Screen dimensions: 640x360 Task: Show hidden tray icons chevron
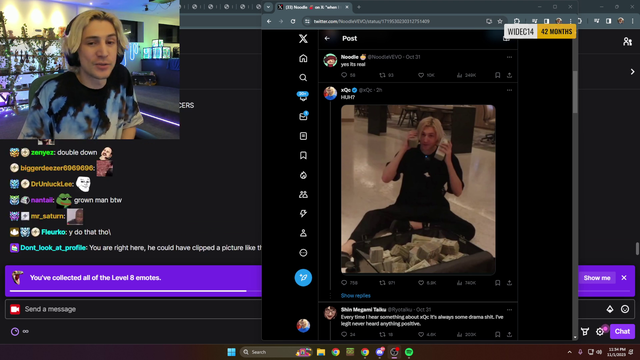point(569,352)
